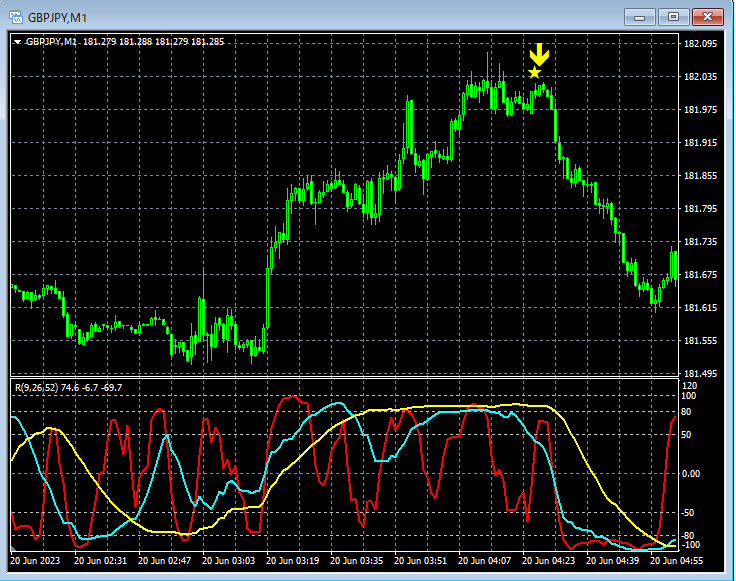Click time label 20 Jun 04:23
This screenshot has height=581, width=736.
(548, 561)
